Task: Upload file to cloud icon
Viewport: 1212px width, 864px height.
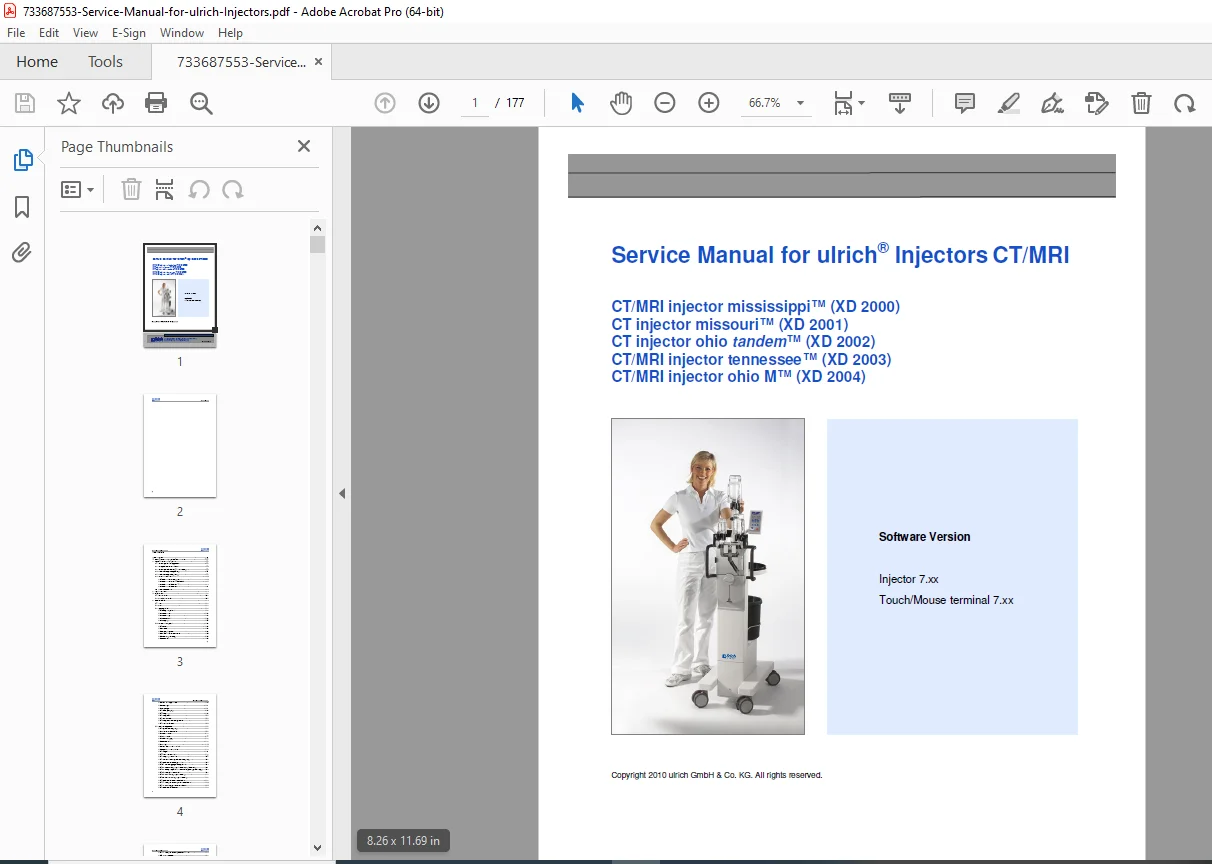Action: point(113,103)
